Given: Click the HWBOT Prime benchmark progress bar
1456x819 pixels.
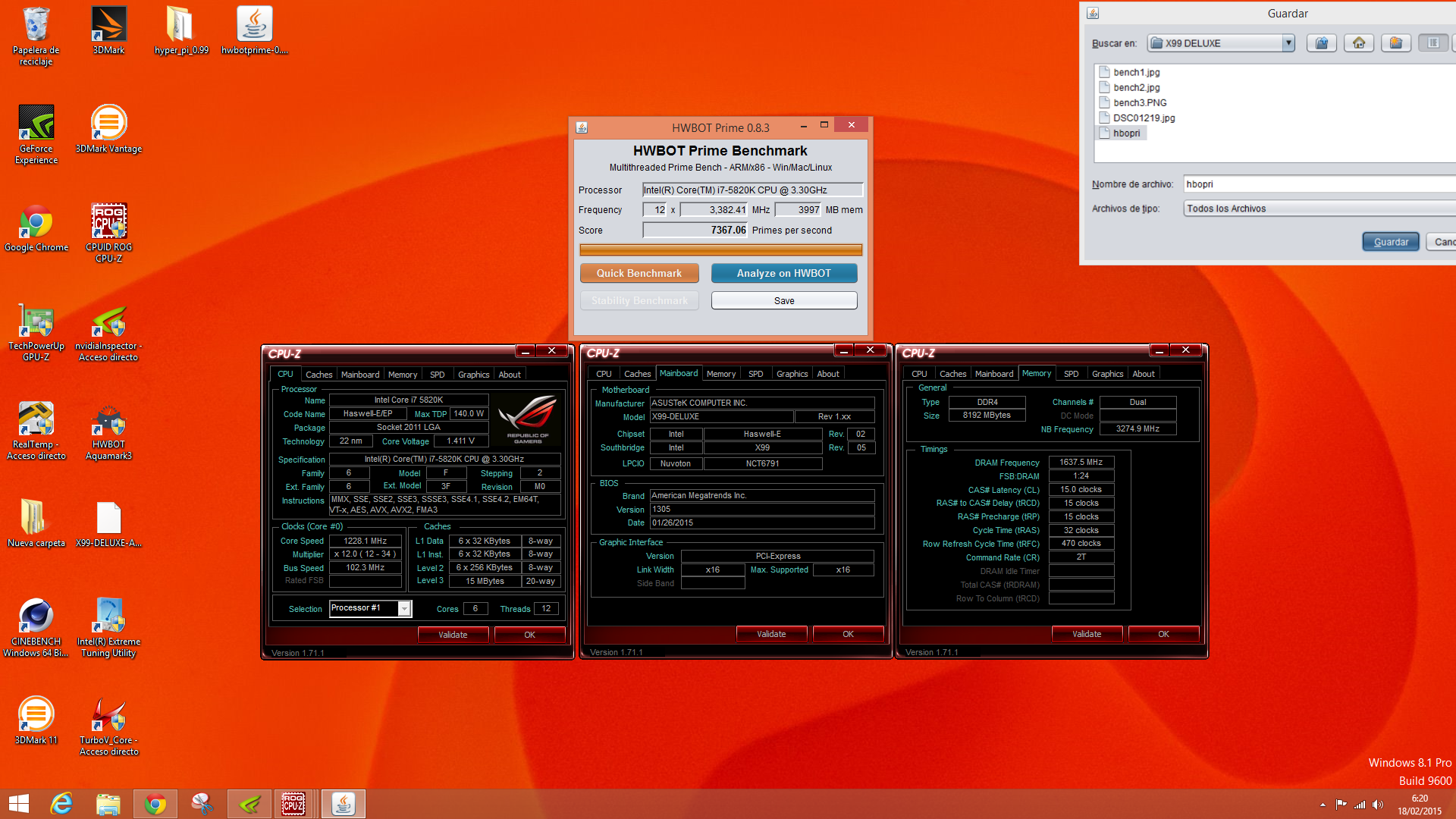Looking at the screenshot, I should pos(720,250).
